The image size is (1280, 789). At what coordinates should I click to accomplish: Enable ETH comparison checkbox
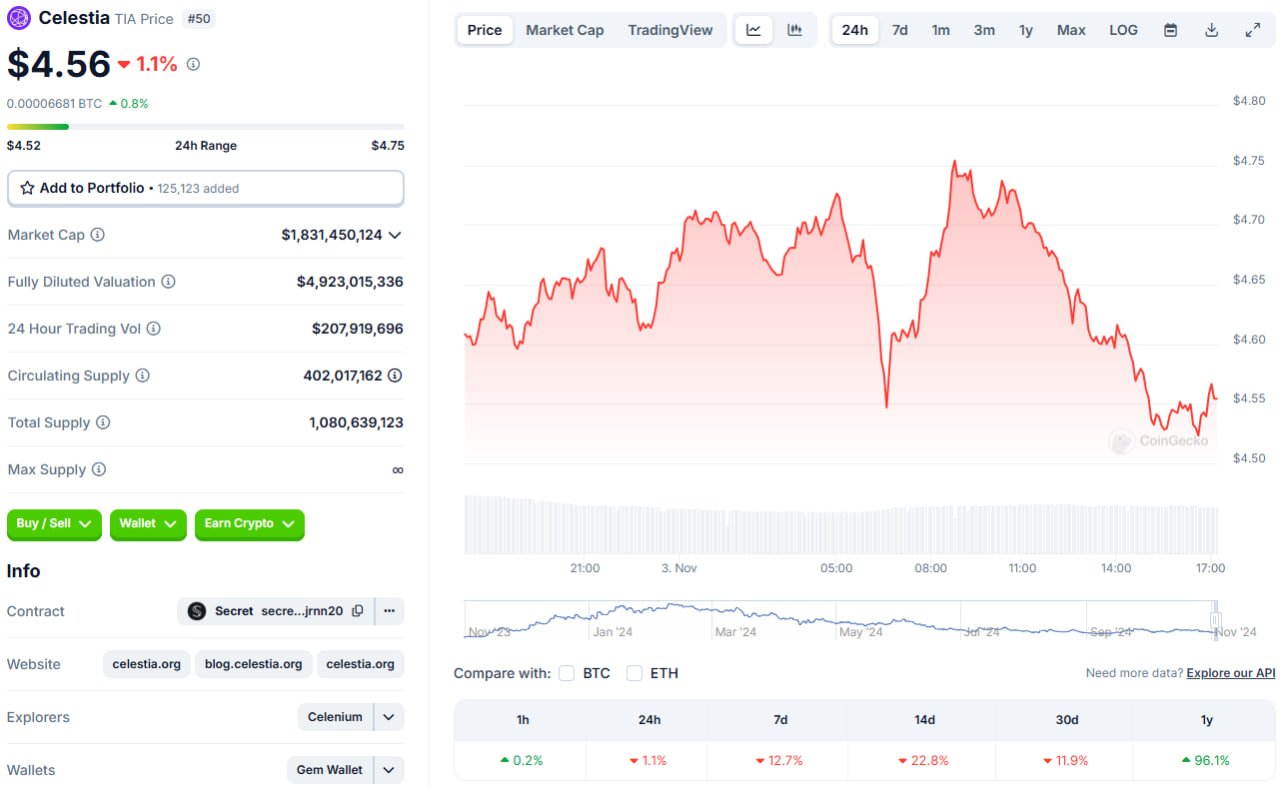point(634,673)
